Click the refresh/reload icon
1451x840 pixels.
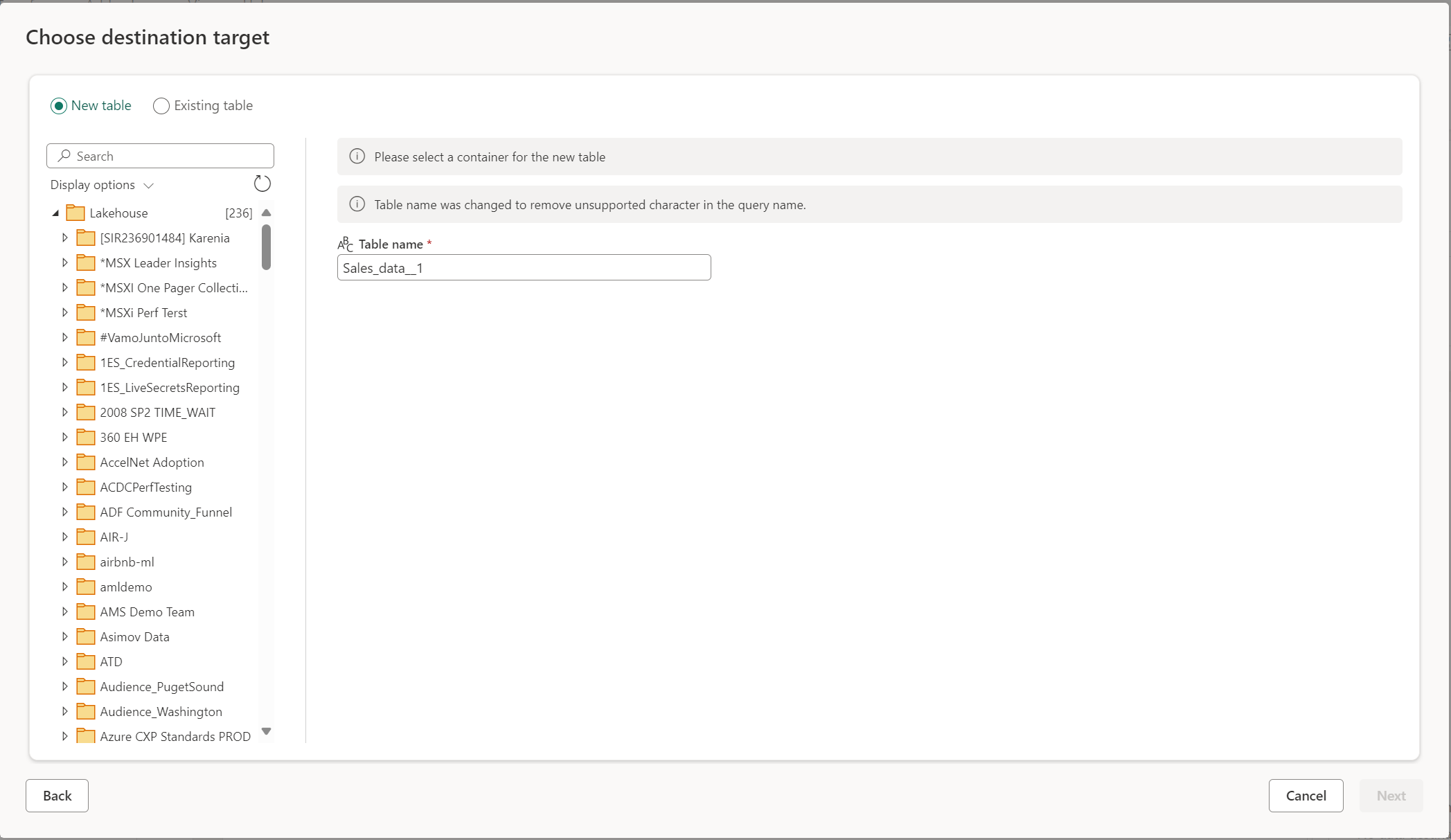coord(262,184)
